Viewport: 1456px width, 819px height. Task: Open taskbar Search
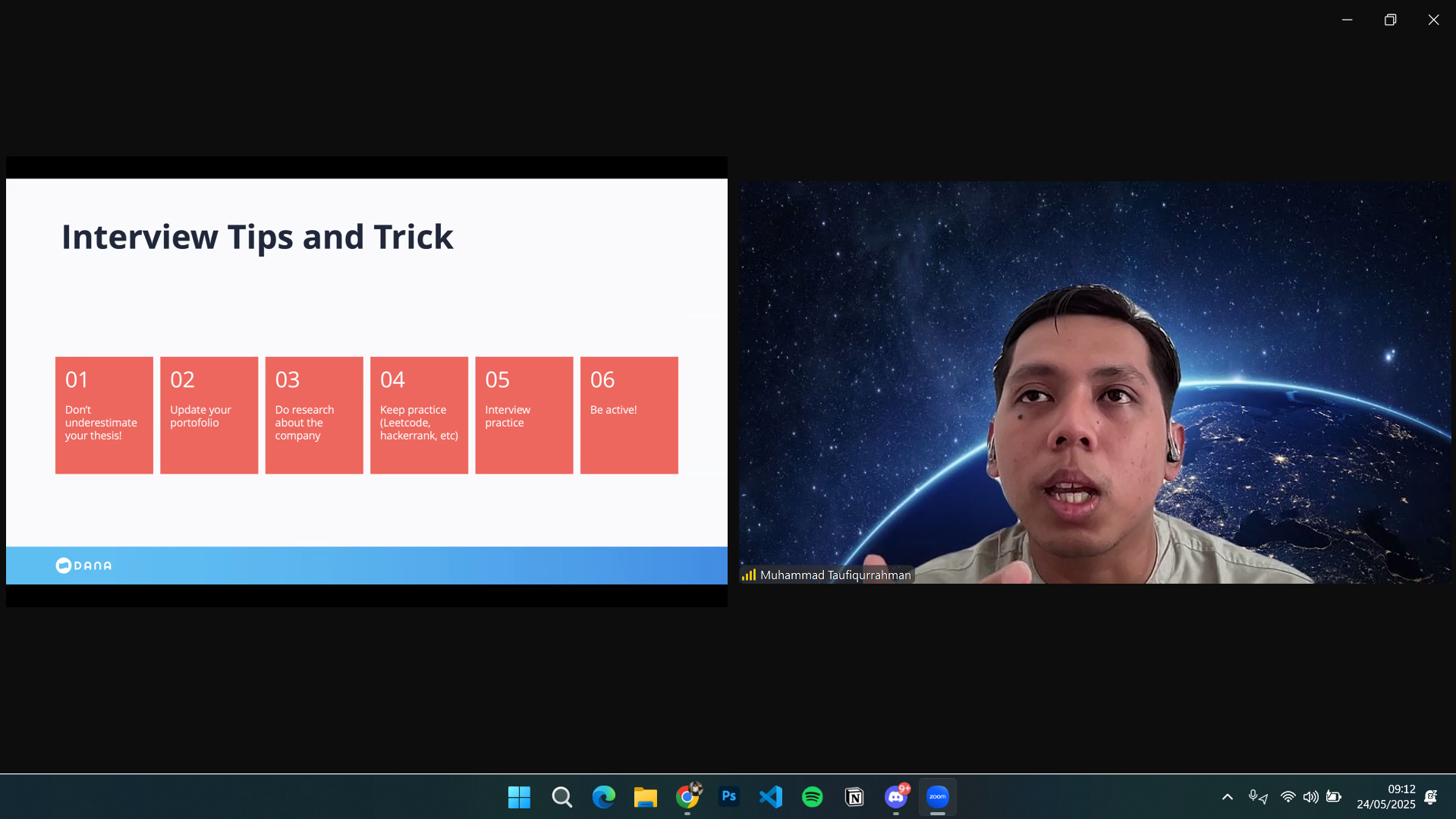(561, 797)
